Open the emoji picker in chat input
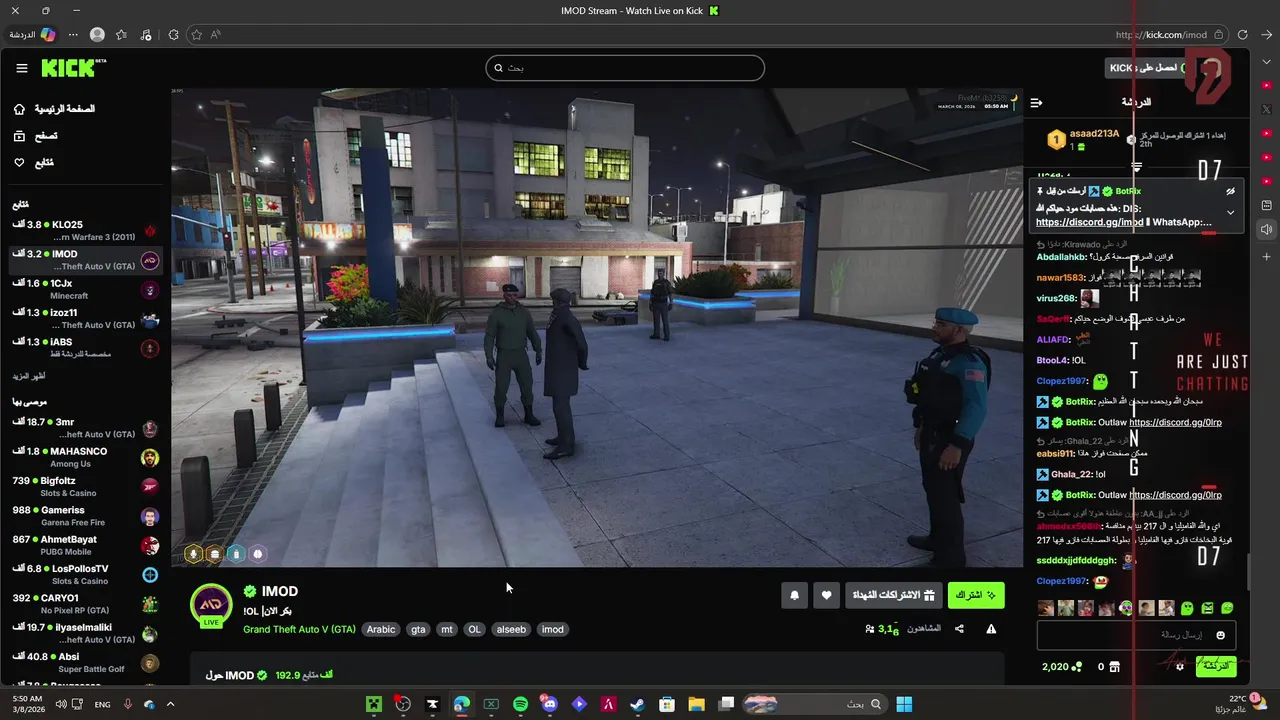 tap(1220, 635)
